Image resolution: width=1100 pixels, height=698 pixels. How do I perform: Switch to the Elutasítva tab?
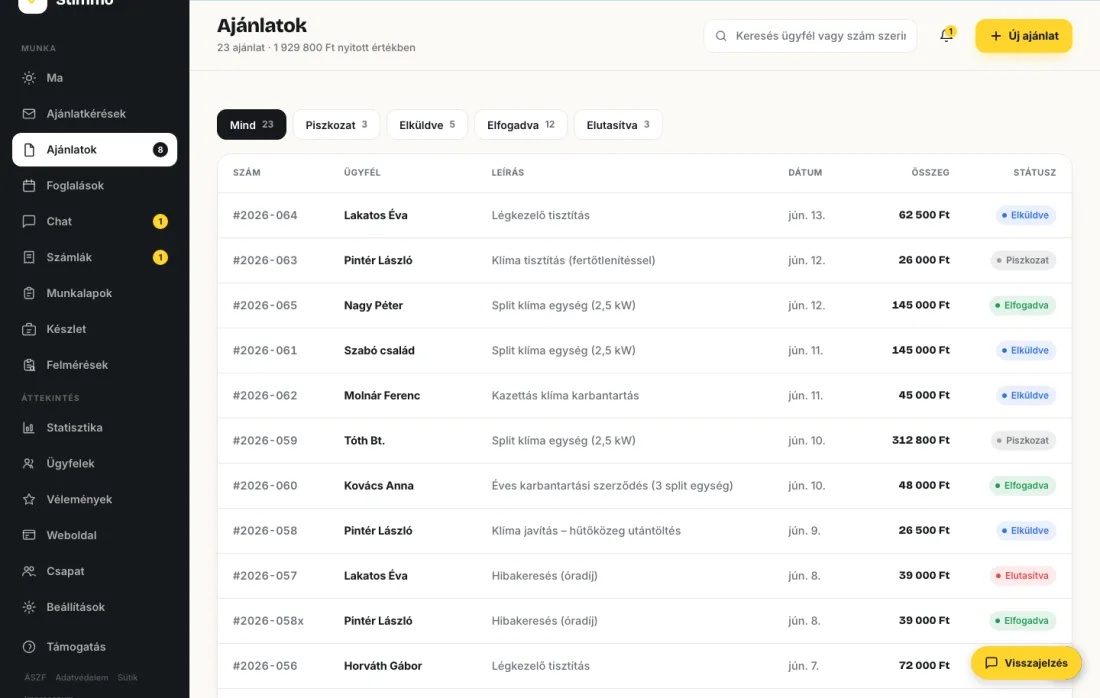[x=618, y=125]
